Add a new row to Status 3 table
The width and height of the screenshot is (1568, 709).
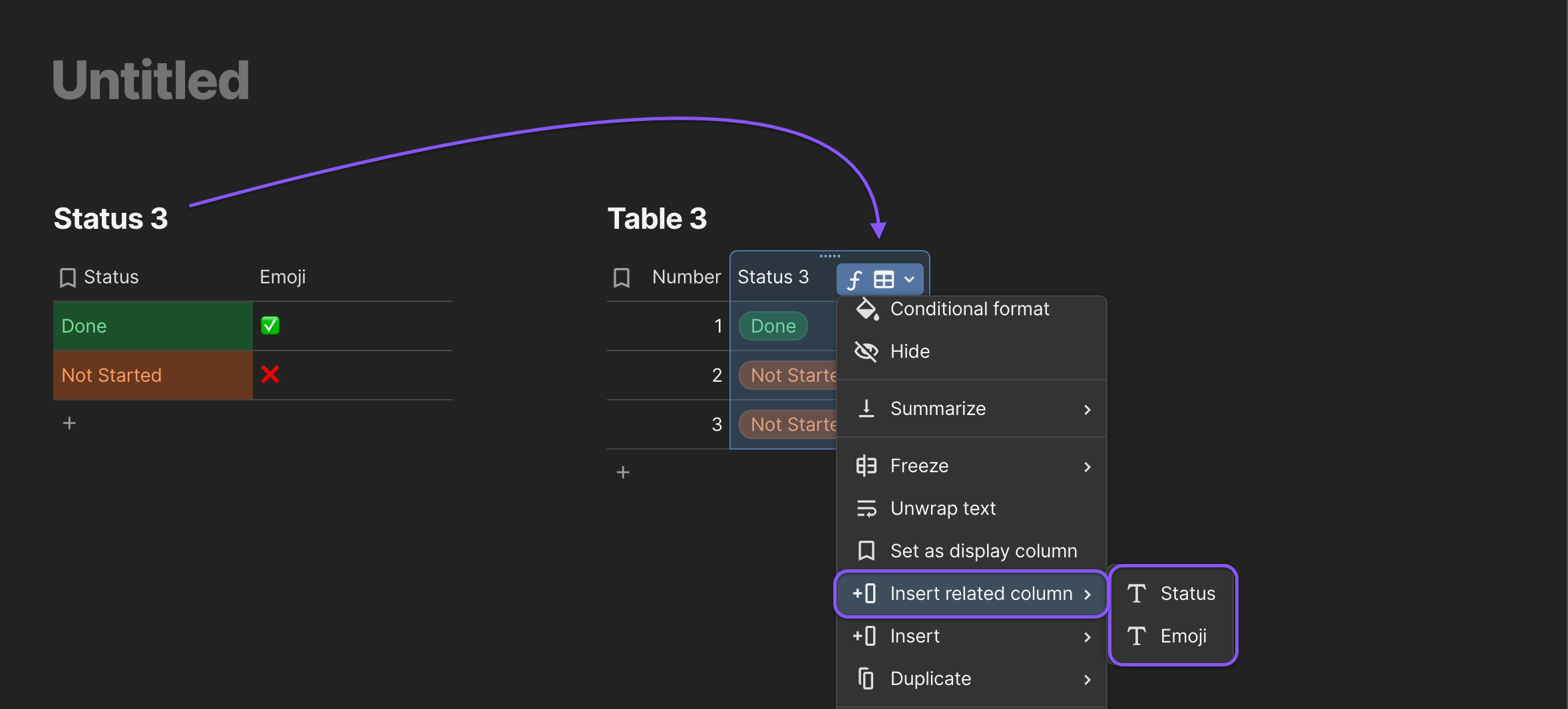point(69,424)
